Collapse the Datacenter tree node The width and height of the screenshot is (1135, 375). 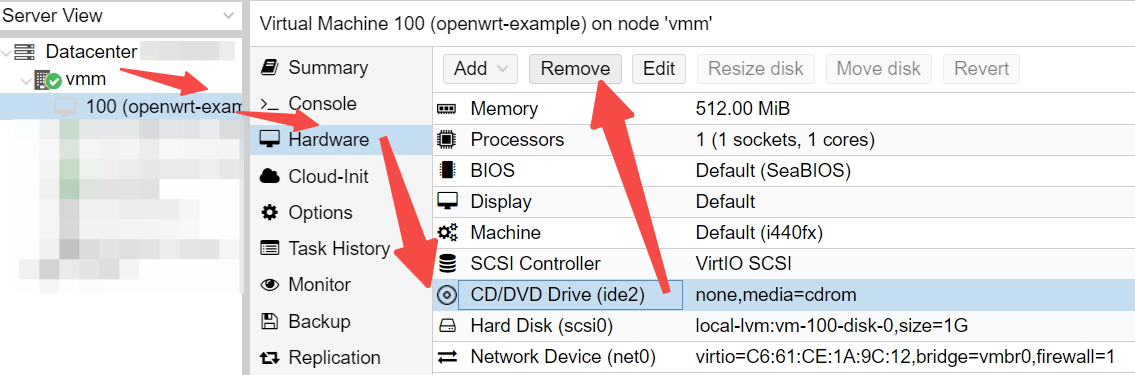(7, 52)
